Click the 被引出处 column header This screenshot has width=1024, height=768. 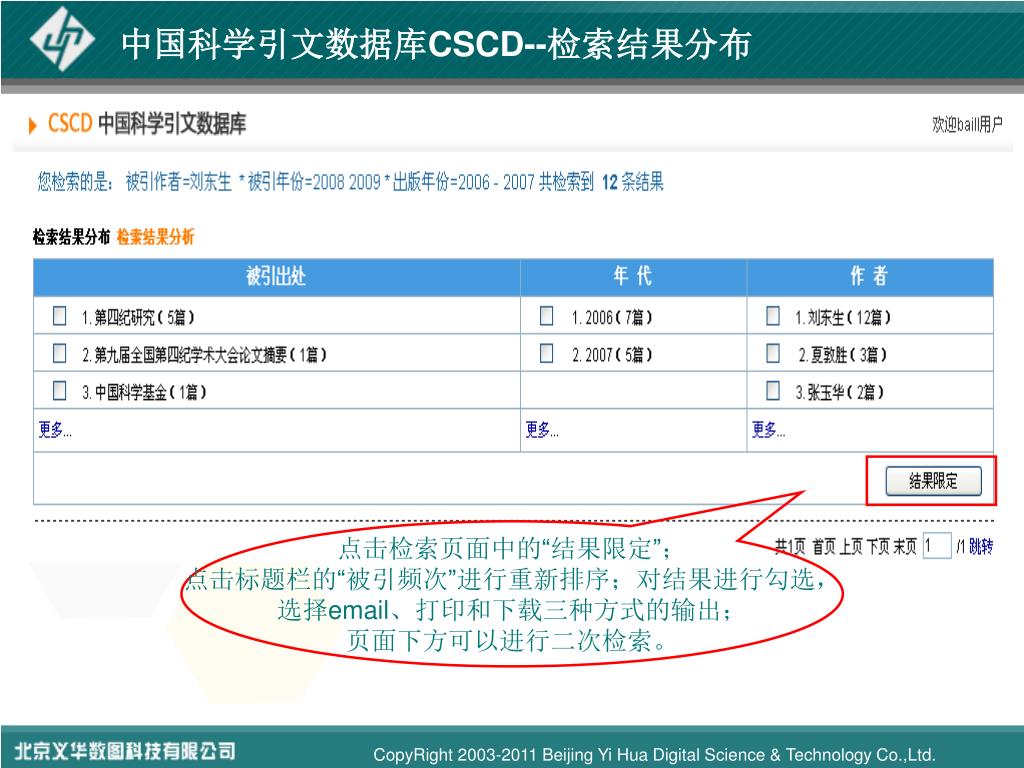pyautogui.click(x=276, y=277)
